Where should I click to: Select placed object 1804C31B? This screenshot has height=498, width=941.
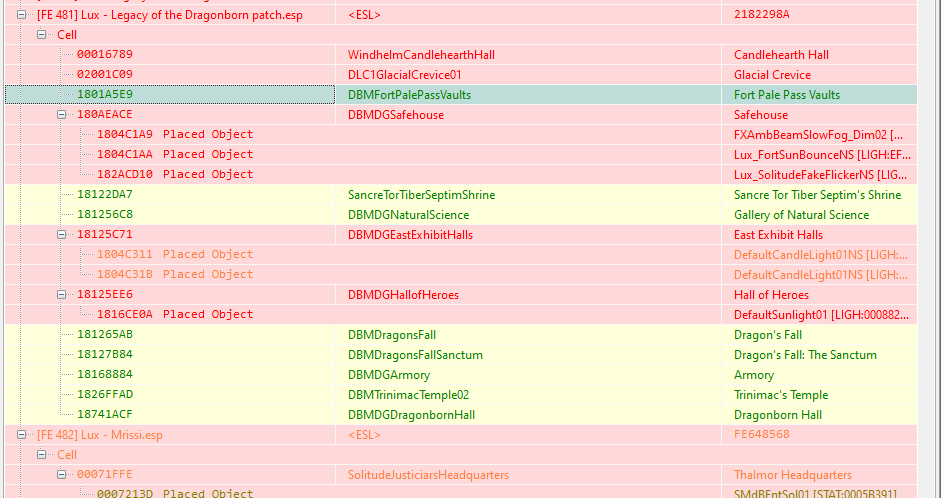[175, 274]
